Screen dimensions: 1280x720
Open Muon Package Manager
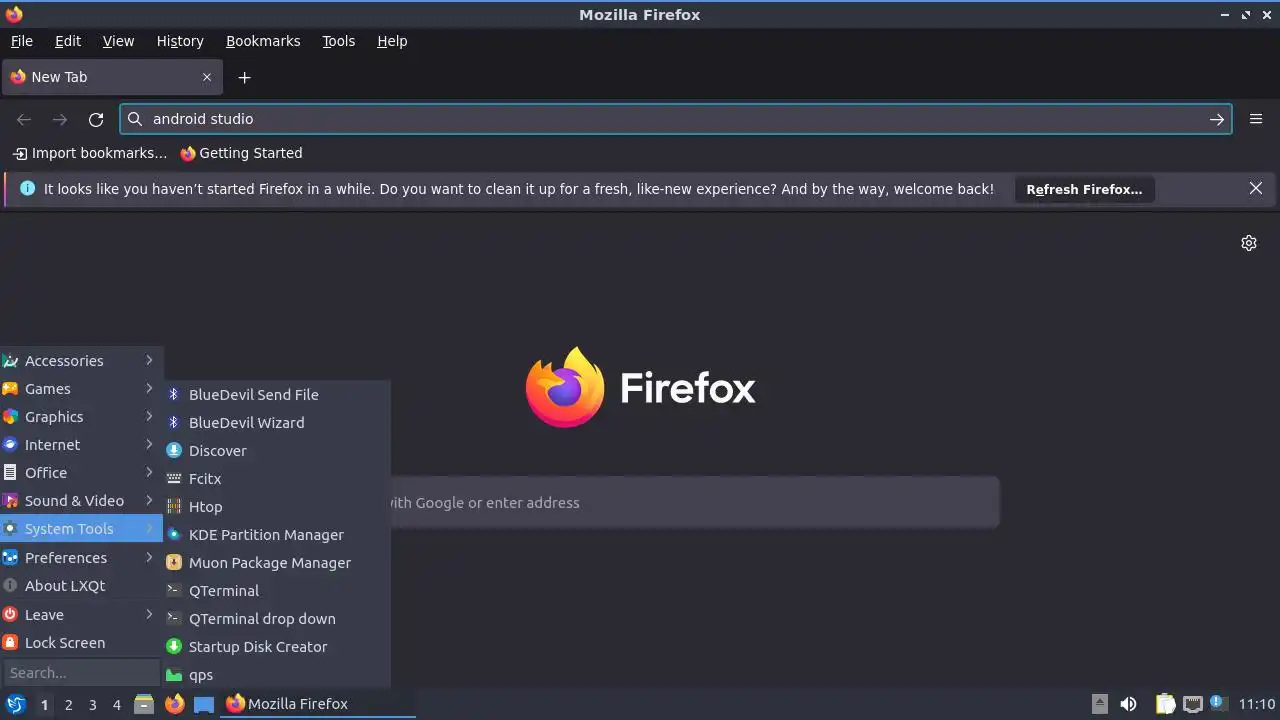click(277, 563)
